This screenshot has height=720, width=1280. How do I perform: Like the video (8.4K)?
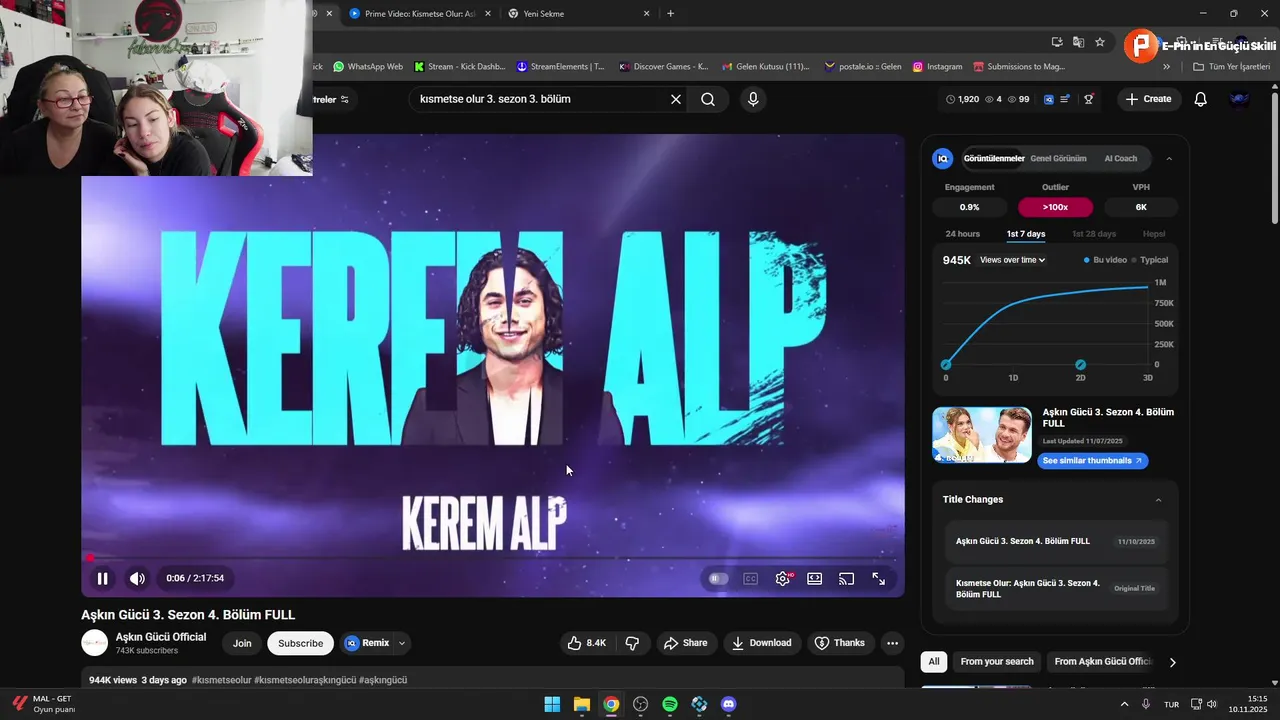pyautogui.click(x=587, y=643)
